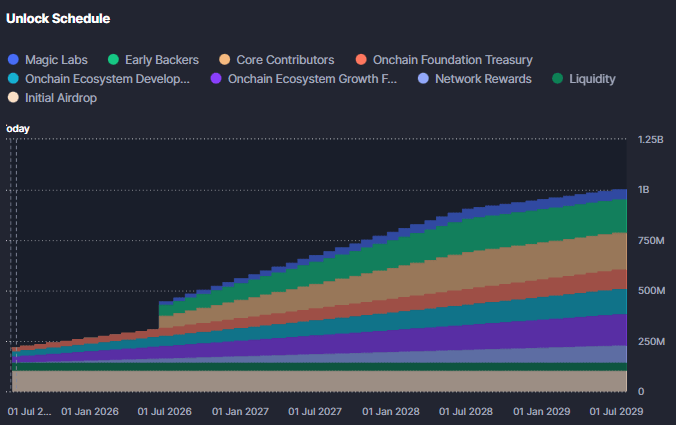
Task: Hide the Network Rewards series
Action: coord(483,79)
